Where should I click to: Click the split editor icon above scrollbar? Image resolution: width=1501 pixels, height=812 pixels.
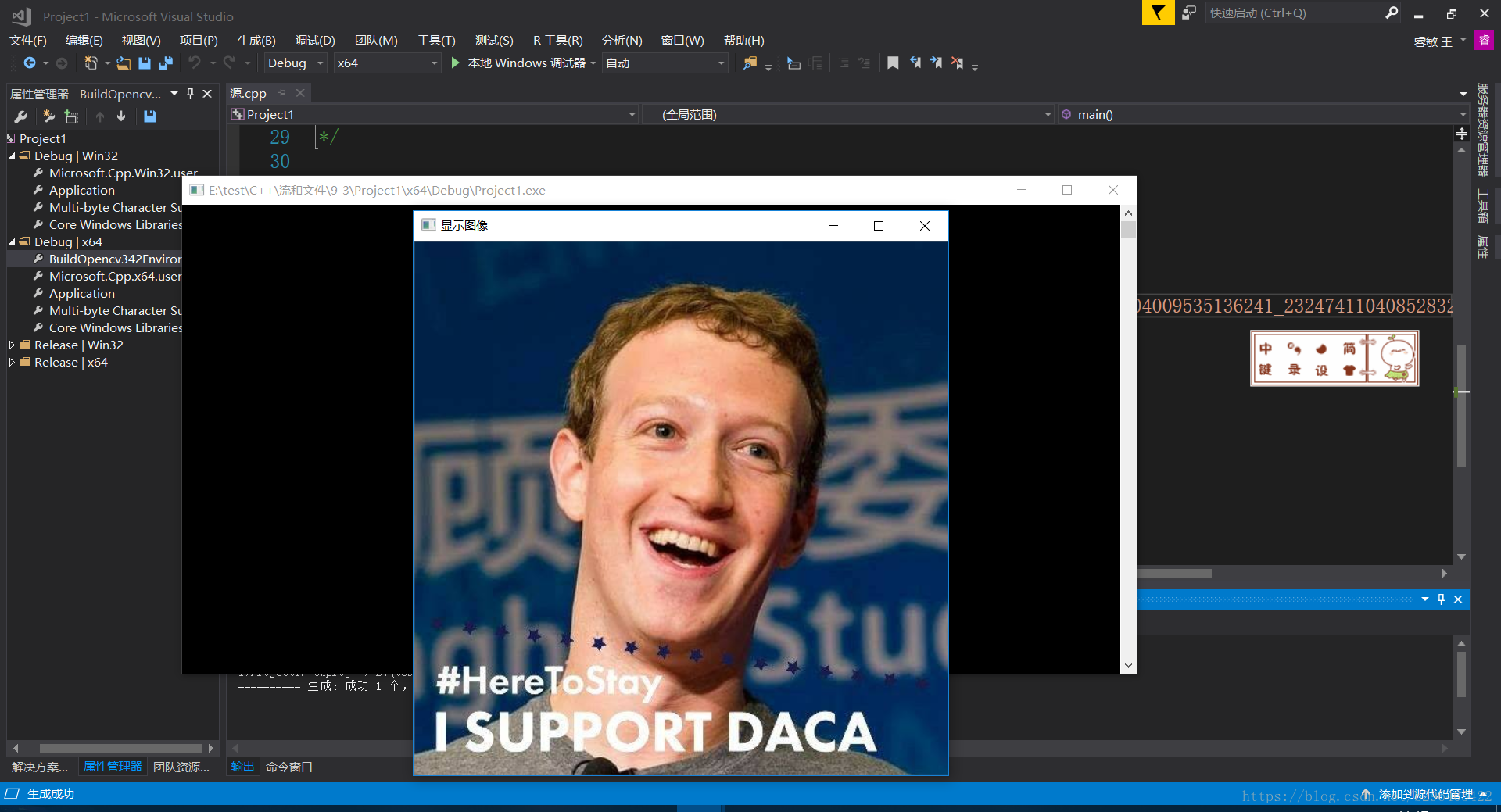[x=1462, y=134]
